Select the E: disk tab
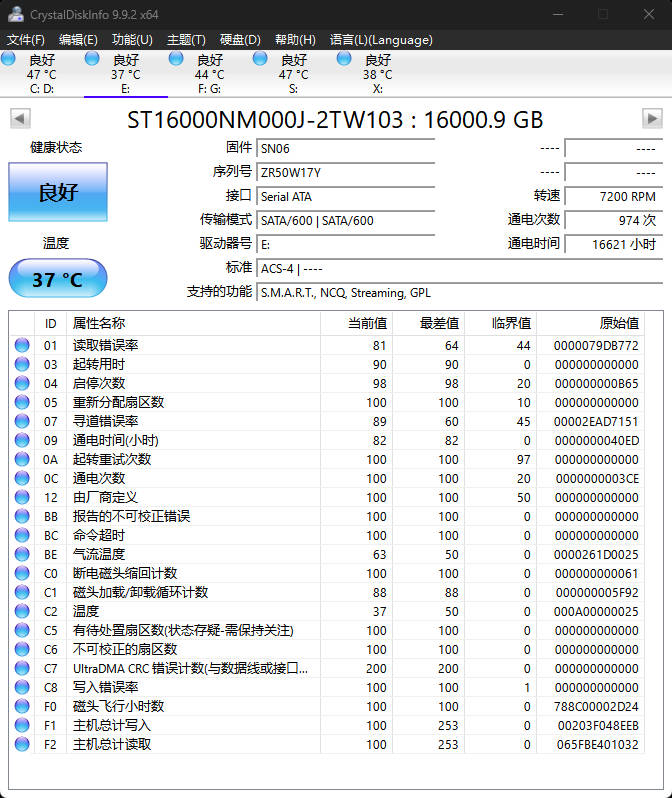This screenshot has height=798, width=672. tap(126, 73)
